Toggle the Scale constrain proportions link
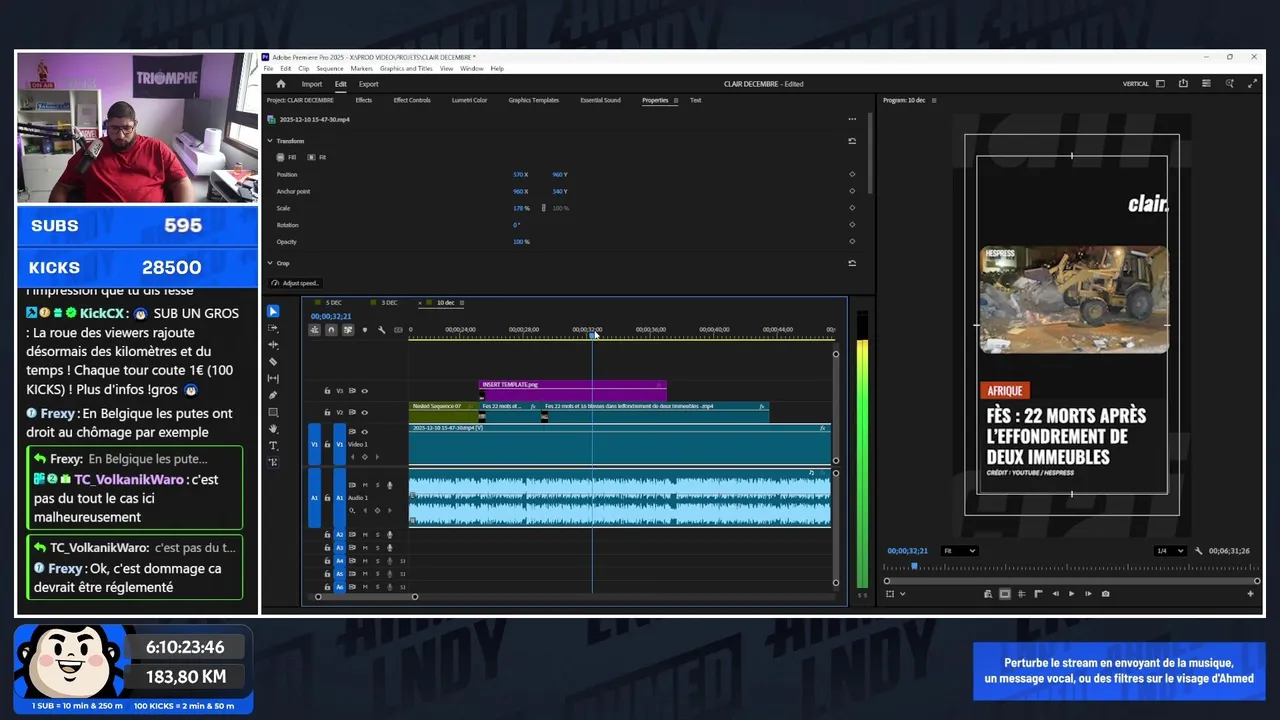Screen dimensions: 1280x720 point(543,208)
